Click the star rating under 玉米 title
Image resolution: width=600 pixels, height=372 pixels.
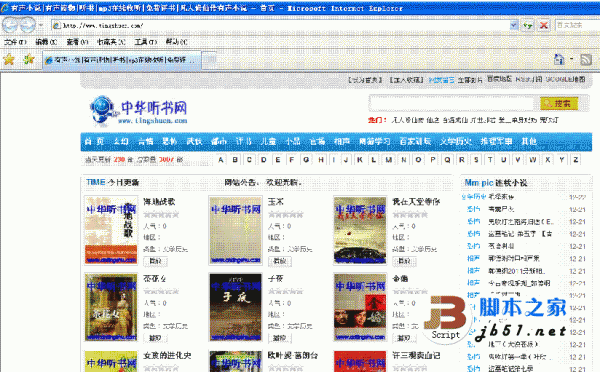coord(286,214)
